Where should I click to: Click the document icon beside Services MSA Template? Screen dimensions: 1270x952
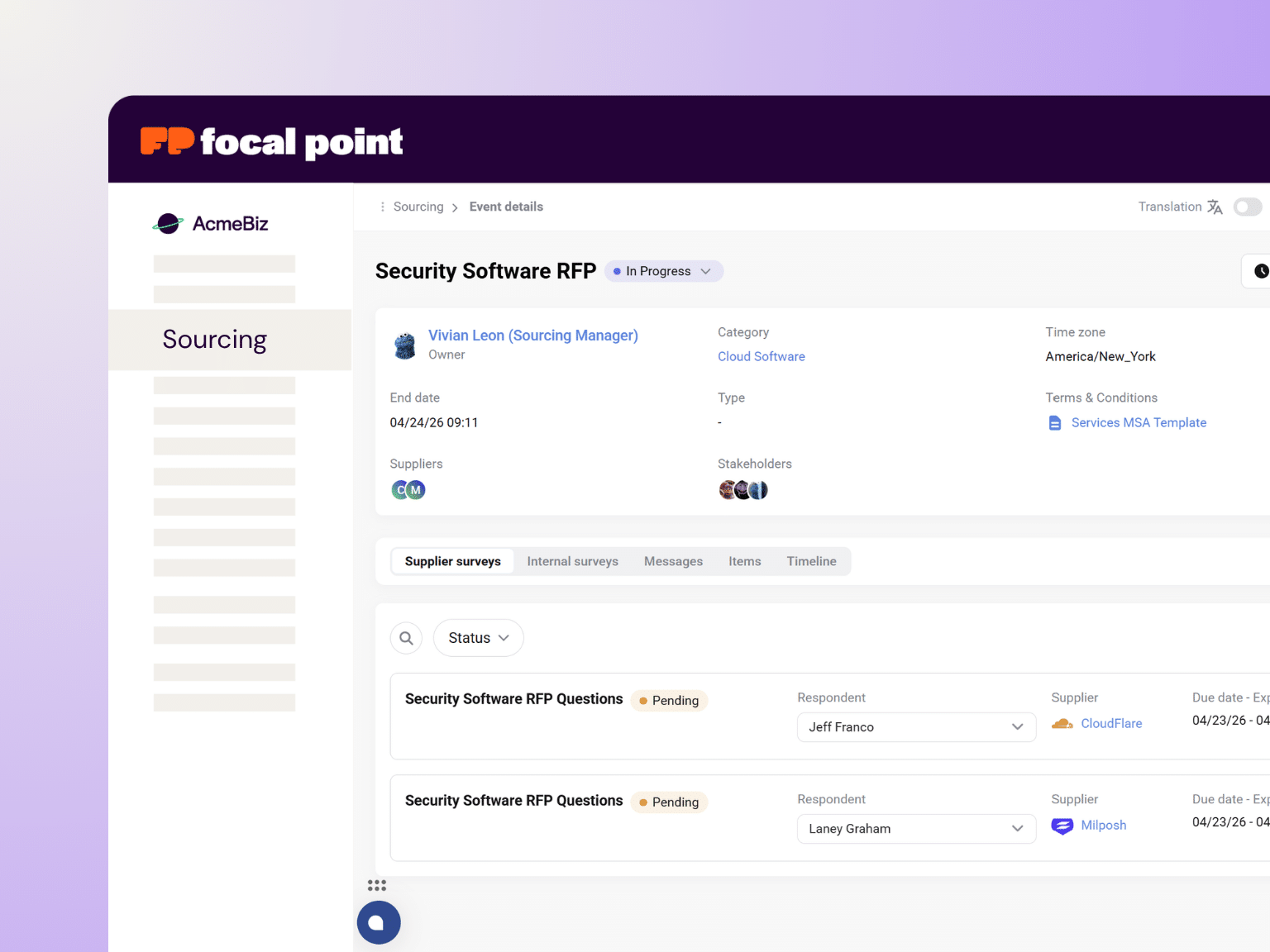click(x=1054, y=422)
